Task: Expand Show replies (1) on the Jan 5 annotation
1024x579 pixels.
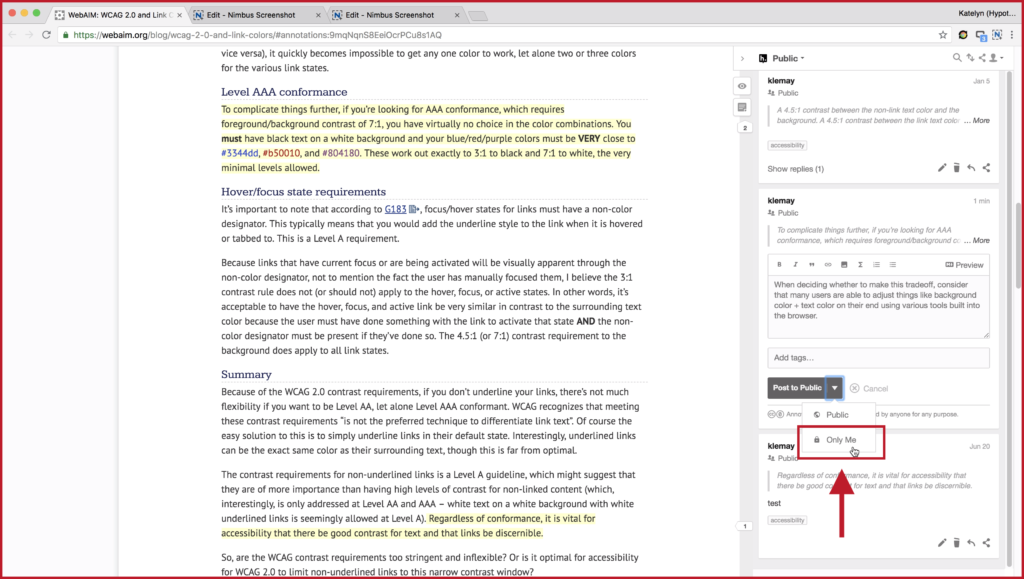Action: (x=795, y=169)
